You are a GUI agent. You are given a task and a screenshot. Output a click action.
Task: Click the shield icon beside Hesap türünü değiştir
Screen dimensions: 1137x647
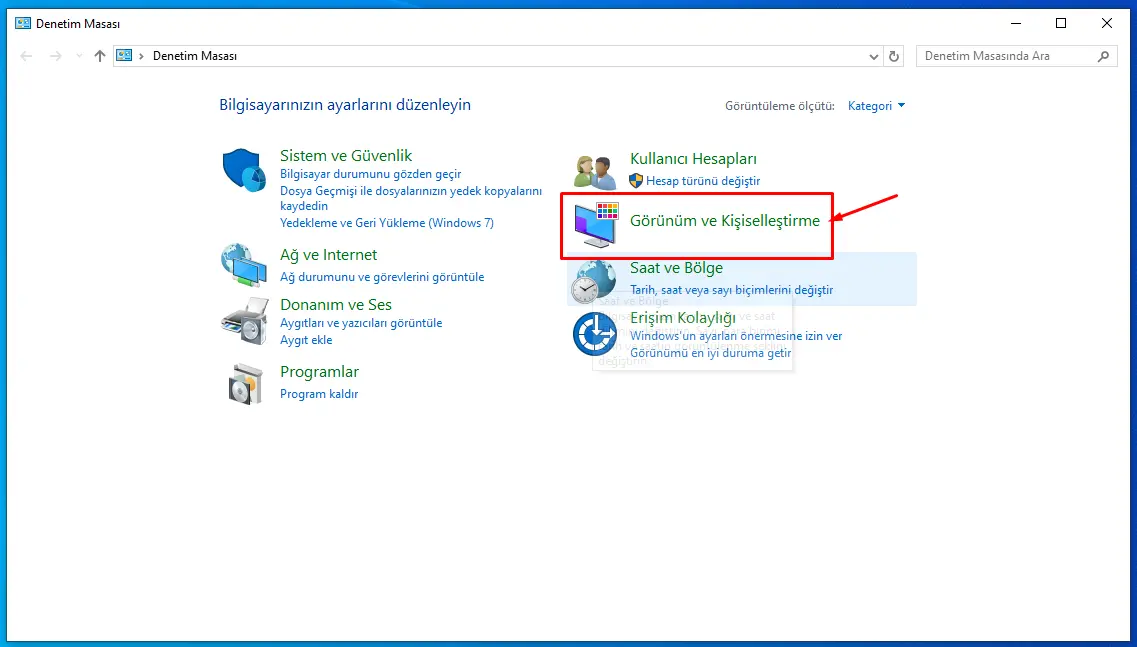coord(636,181)
